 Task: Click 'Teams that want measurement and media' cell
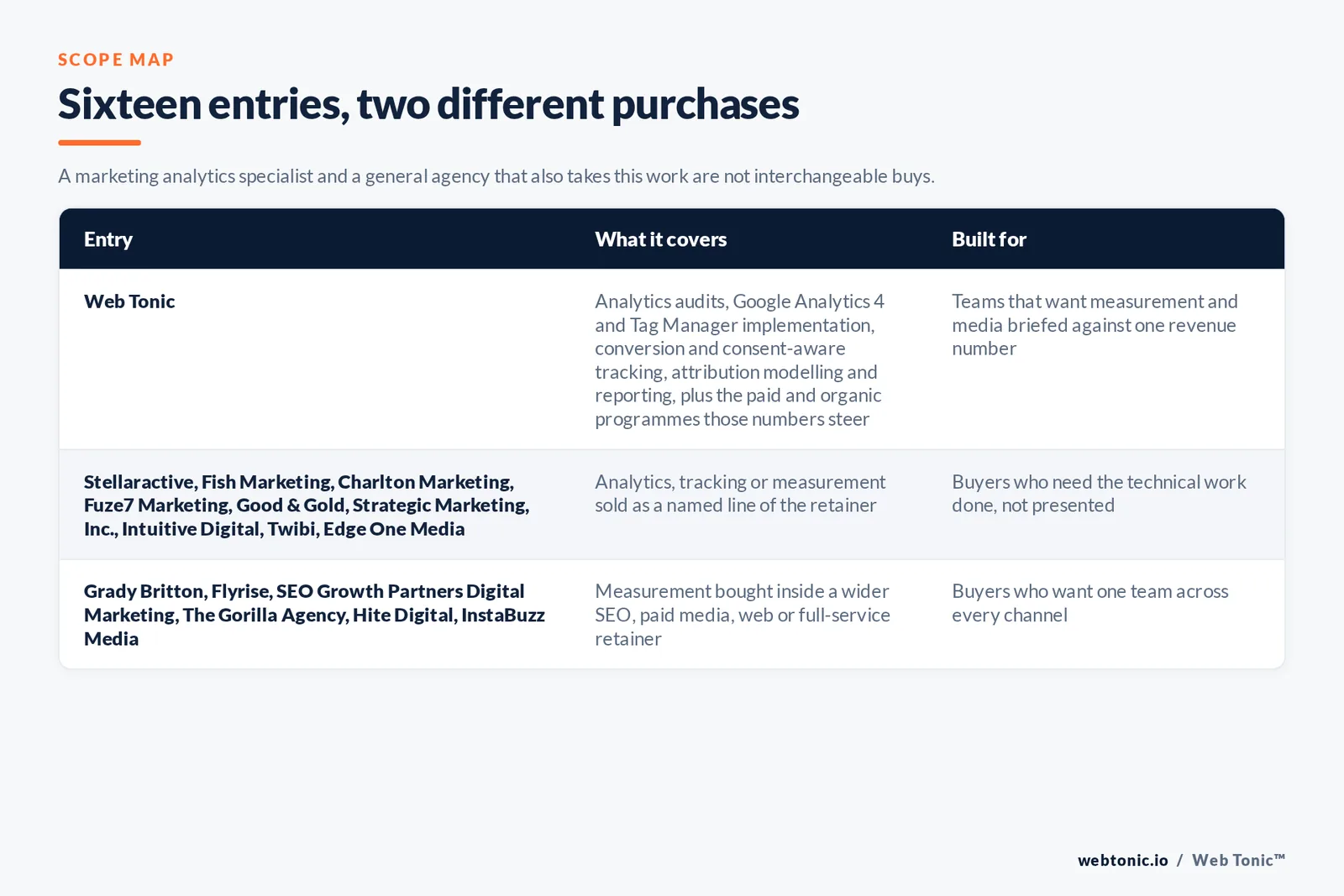[x=1095, y=325]
